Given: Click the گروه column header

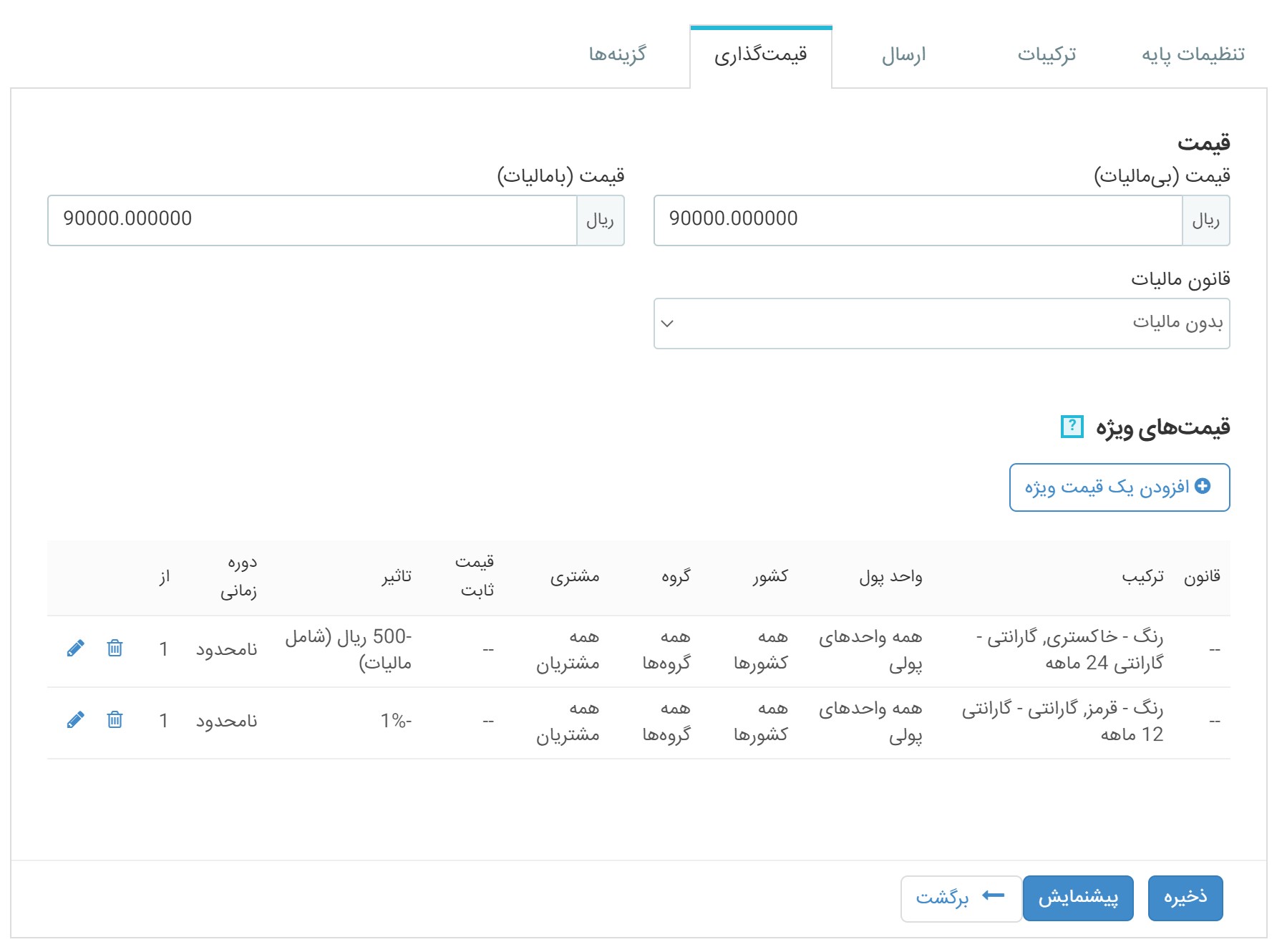Looking at the screenshot, I should pos(676,577).
